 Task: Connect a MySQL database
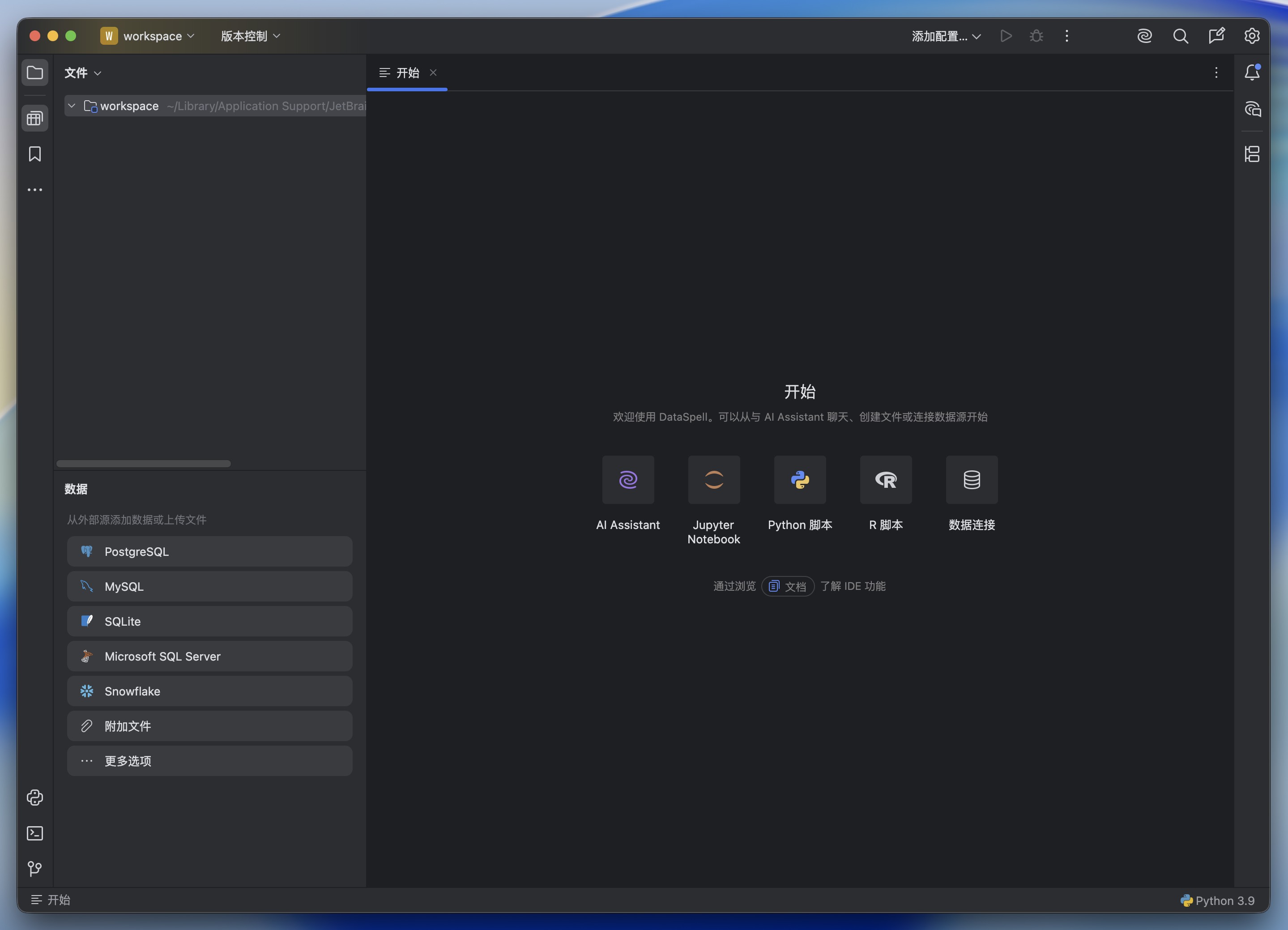click(x=209, y=586)
